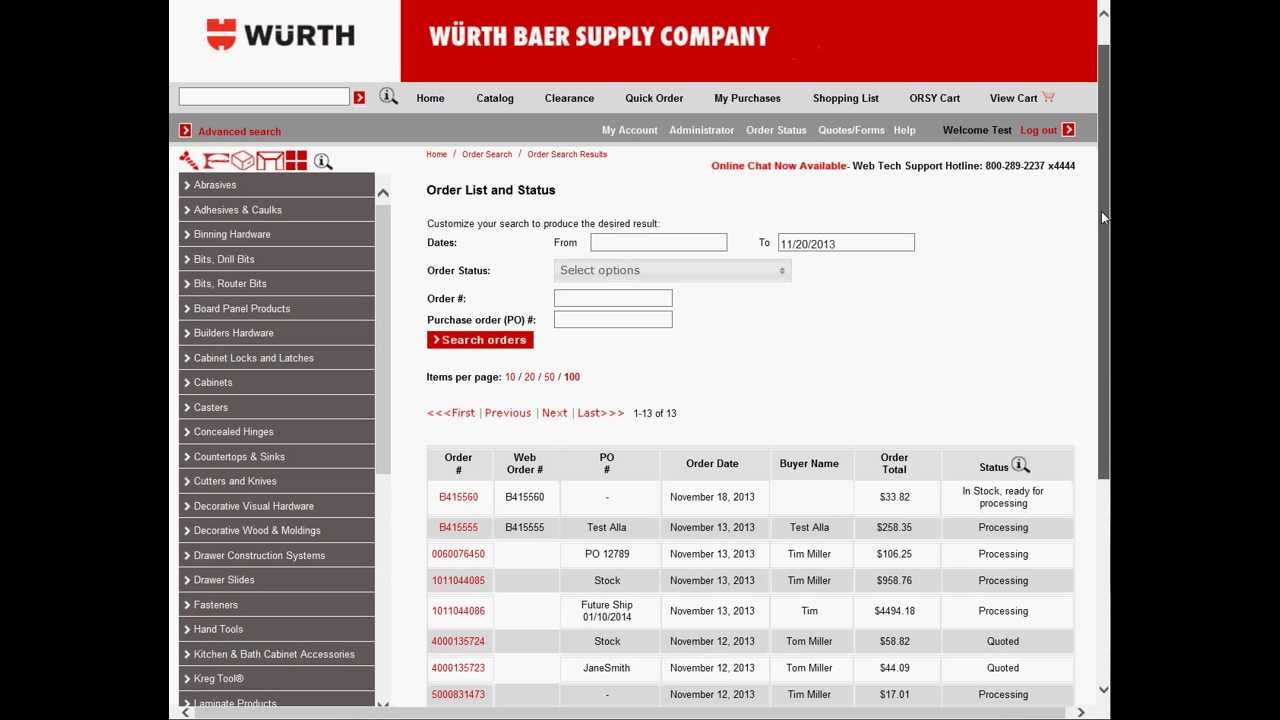Open order 1011044086
Viewport: 1280px width, 720px height.
(x=458, y=611)
